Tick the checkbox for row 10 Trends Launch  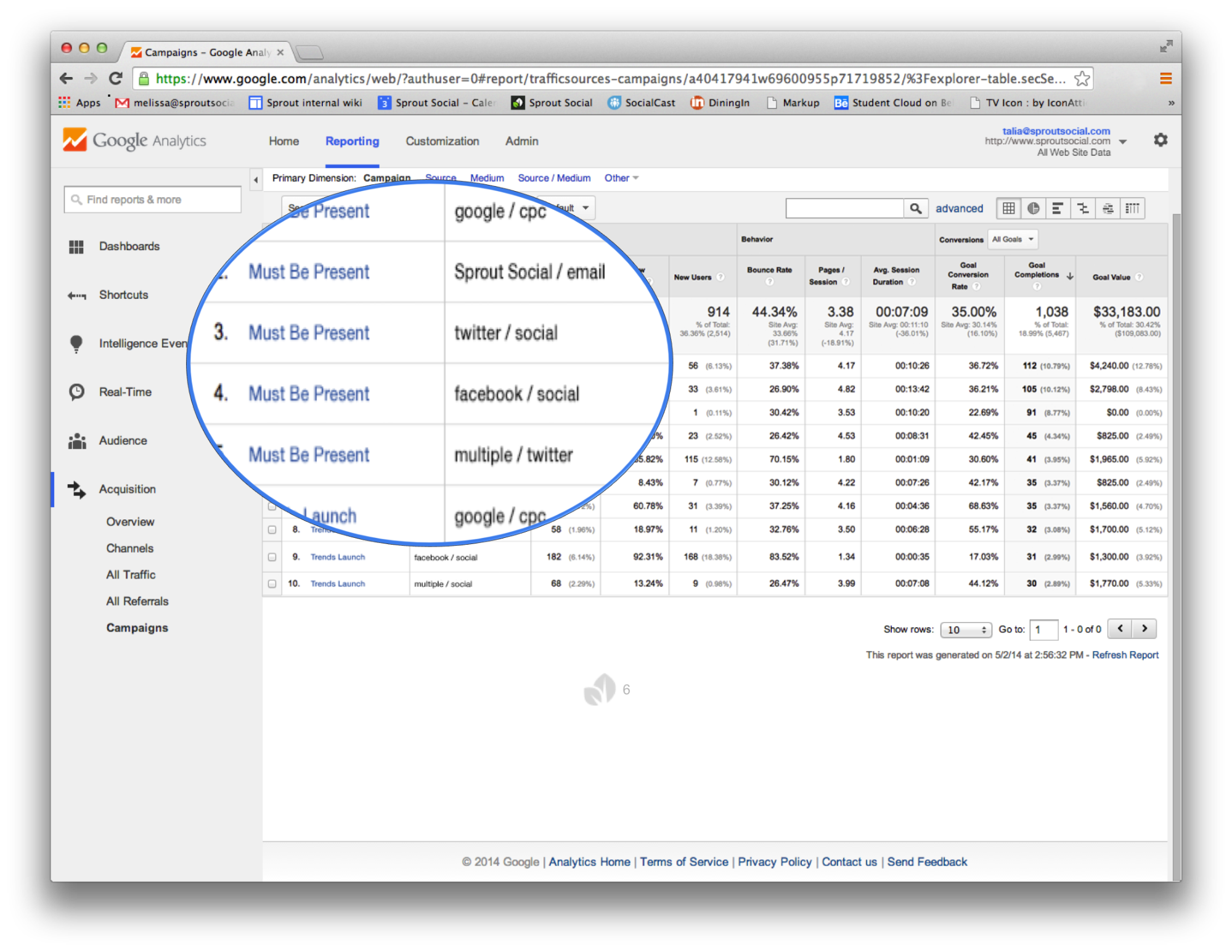pyautogui.click(x=272, y=584)
